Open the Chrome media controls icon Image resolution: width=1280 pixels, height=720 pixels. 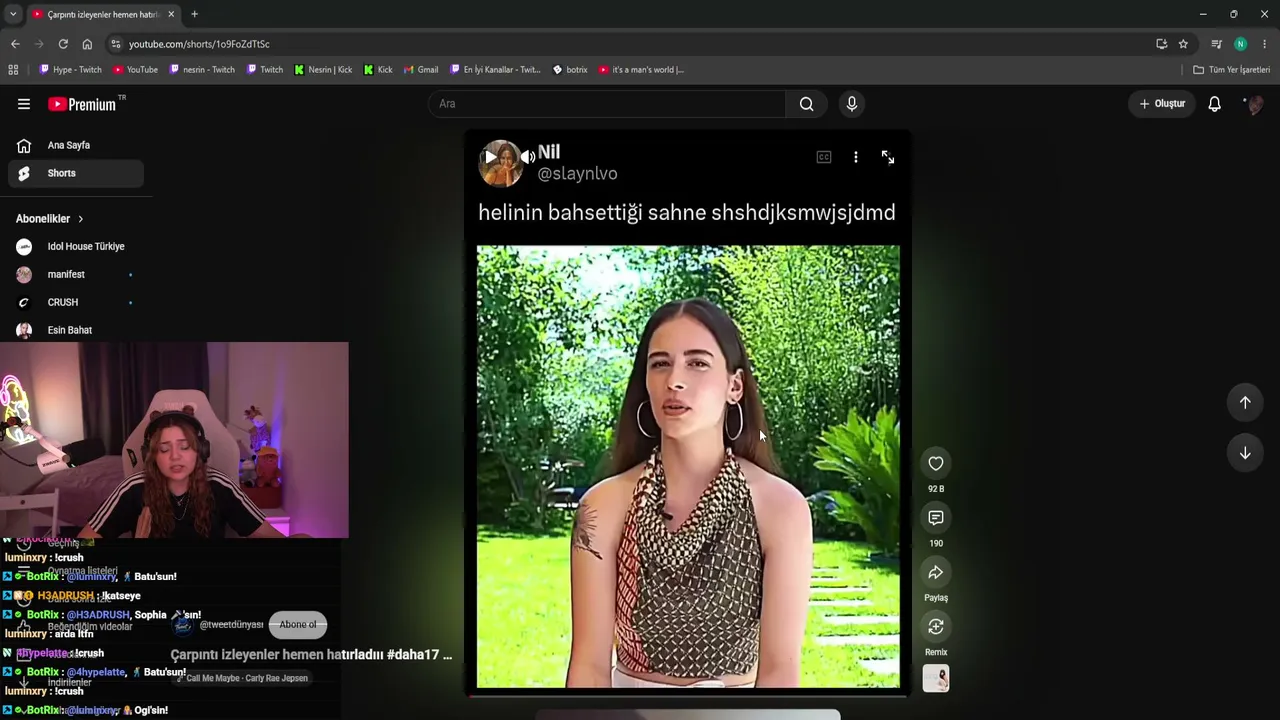1216,44
